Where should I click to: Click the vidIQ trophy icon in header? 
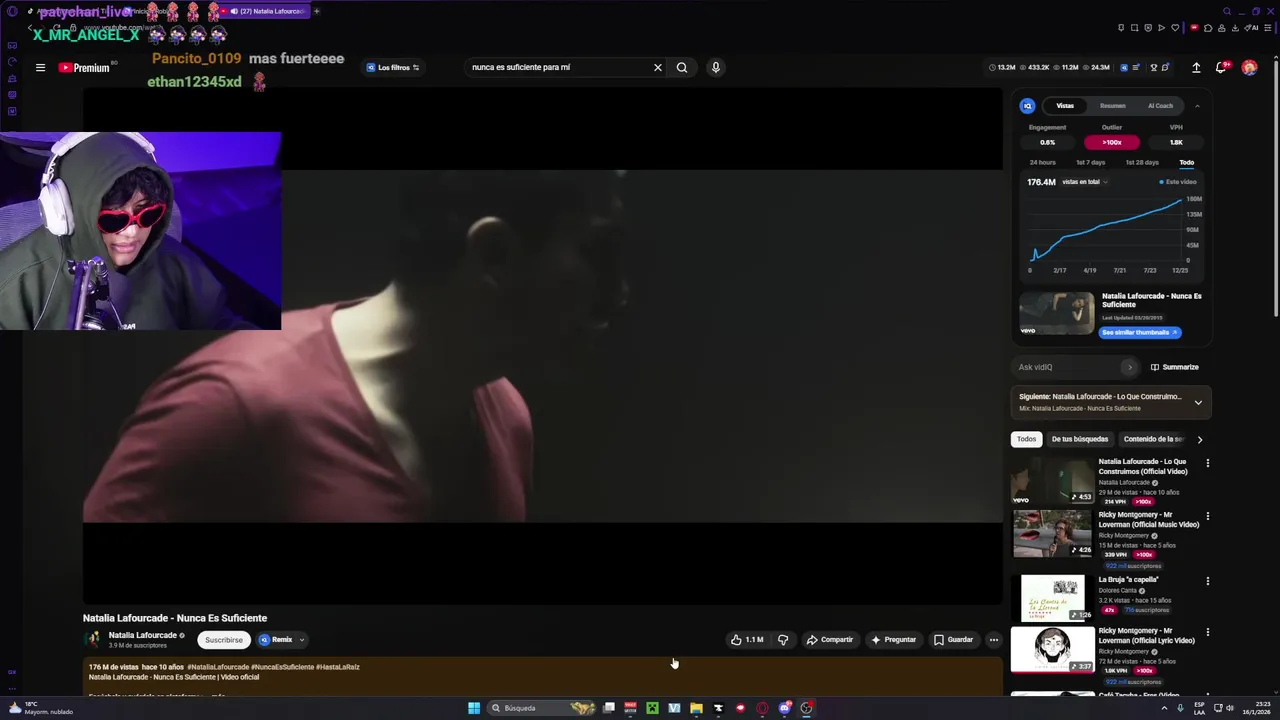pos(1153,68)
